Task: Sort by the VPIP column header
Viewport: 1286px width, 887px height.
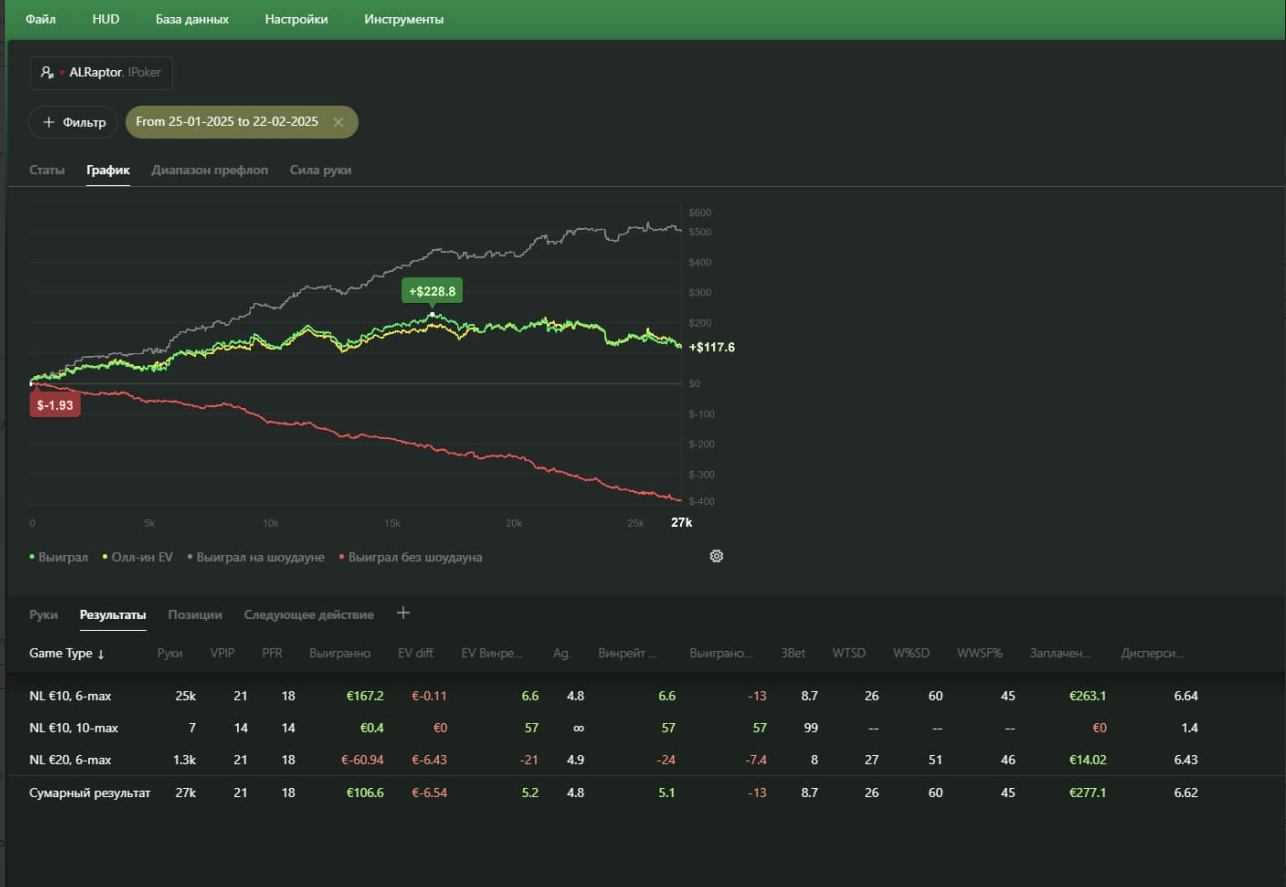Action: [222, 653]
